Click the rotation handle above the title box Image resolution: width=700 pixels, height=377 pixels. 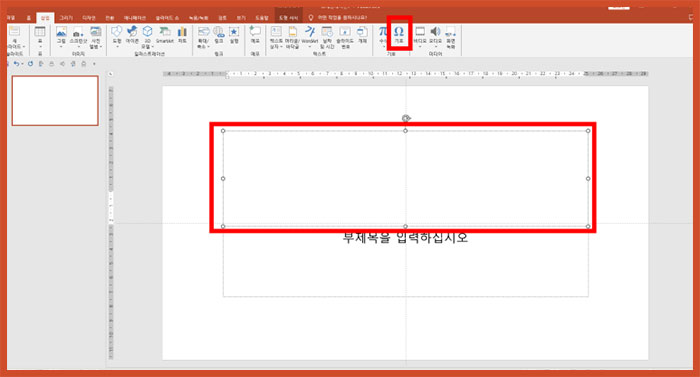(405, 118)
